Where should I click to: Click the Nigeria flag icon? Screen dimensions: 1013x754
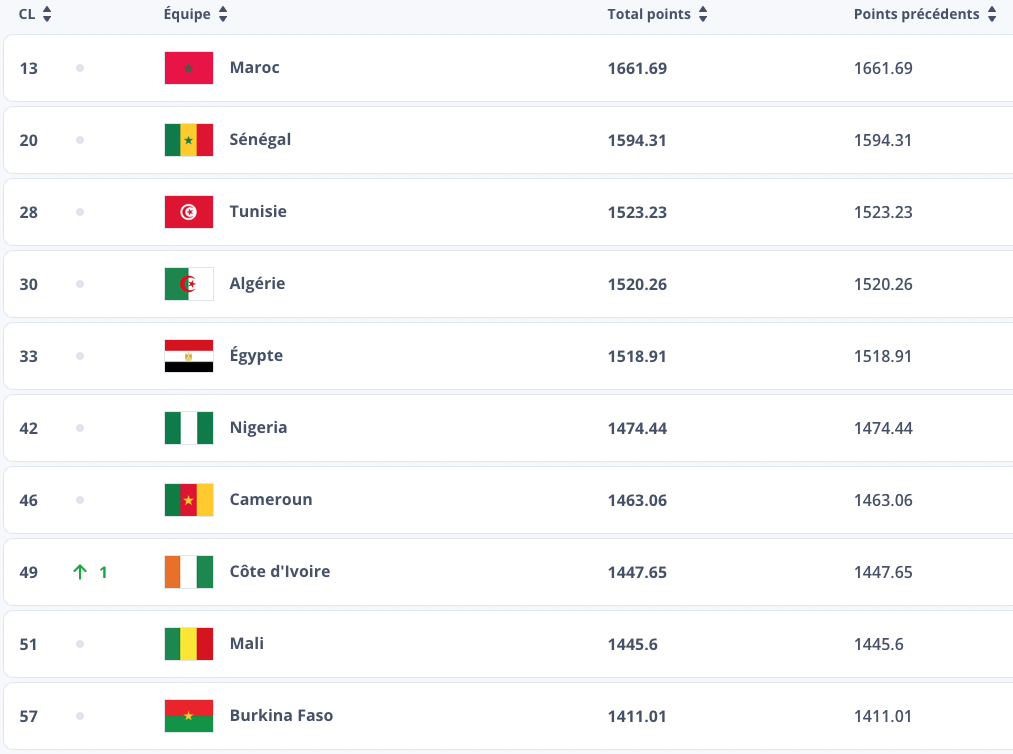[188, 428]
